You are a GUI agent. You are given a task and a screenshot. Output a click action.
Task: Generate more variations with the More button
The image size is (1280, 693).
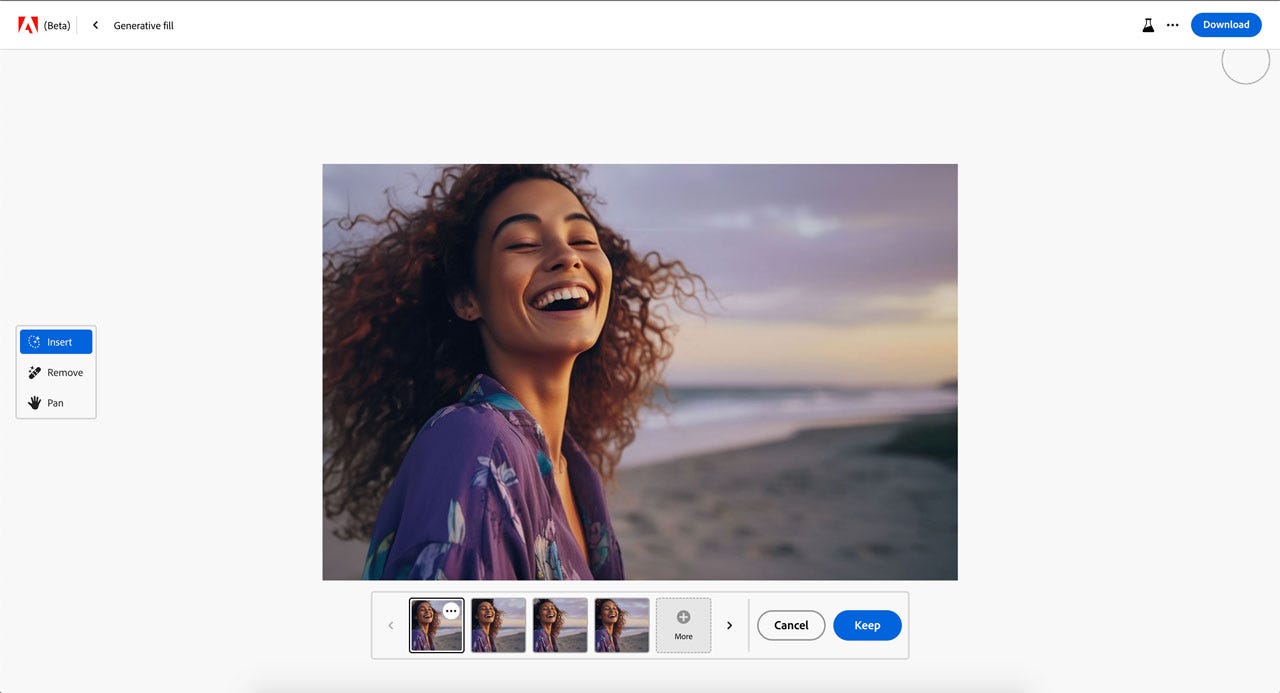click(x=683, y=624)
